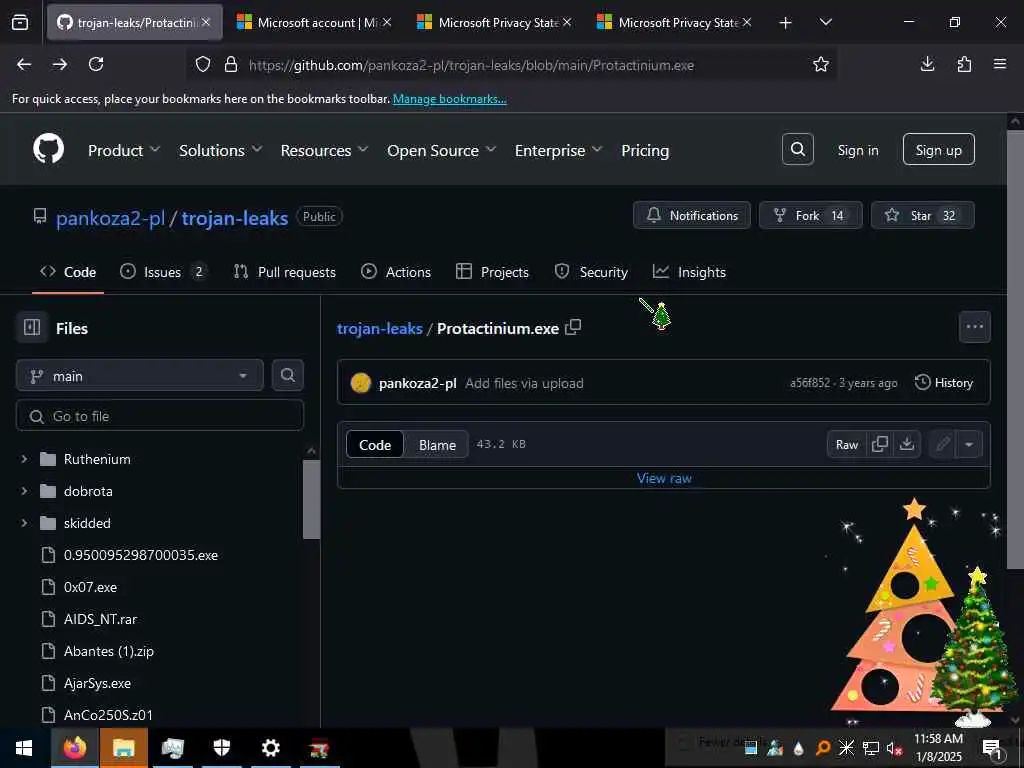Open a new browser tab
Viewport: 1024px width, 768px height.
pos(786,23)
